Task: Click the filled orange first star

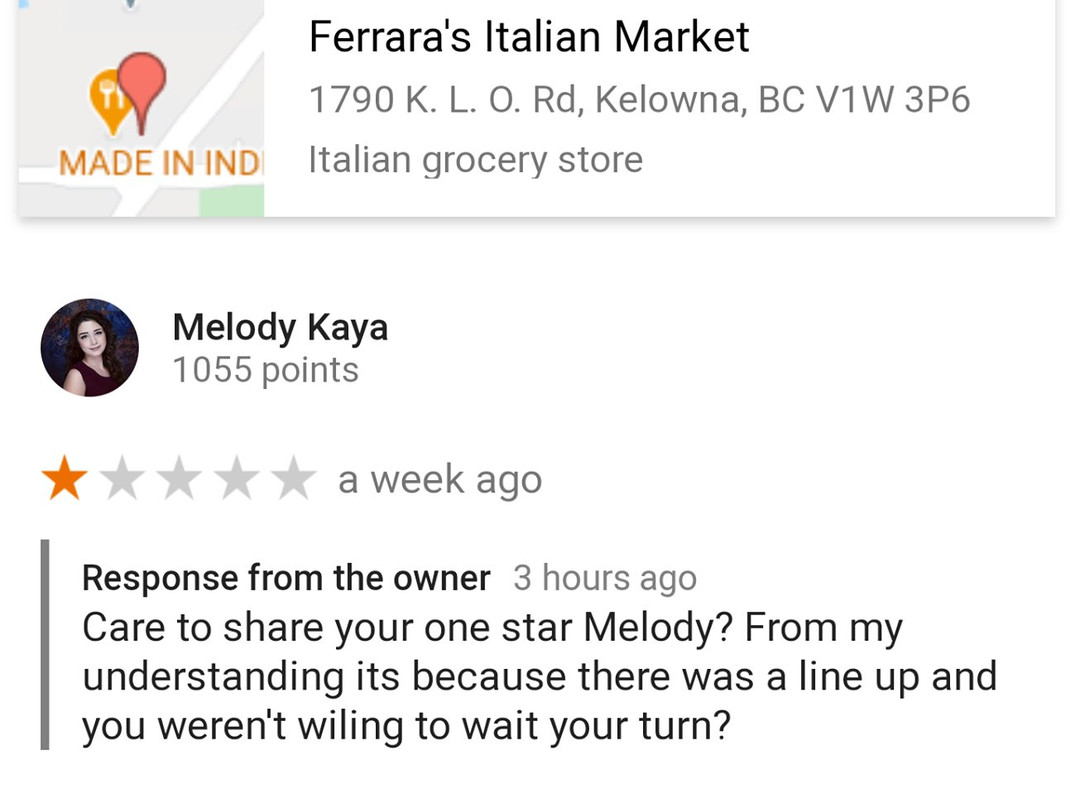Action: (x=64, y=479)
